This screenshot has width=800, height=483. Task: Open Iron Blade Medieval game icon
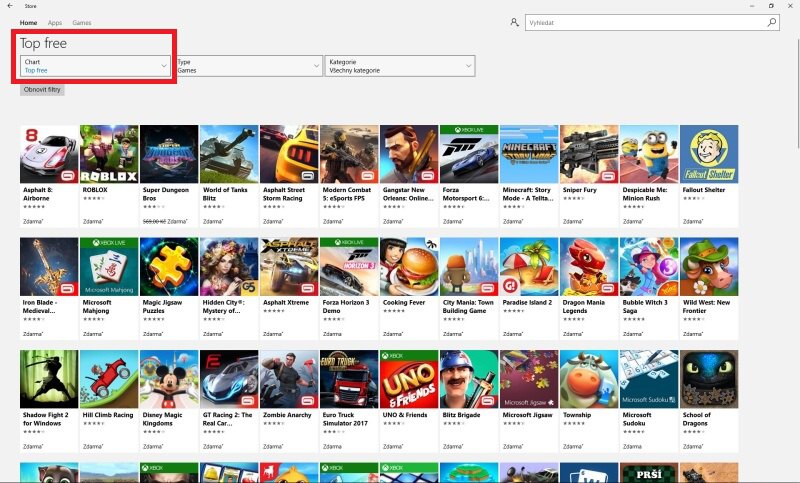(x=49, y=266)
